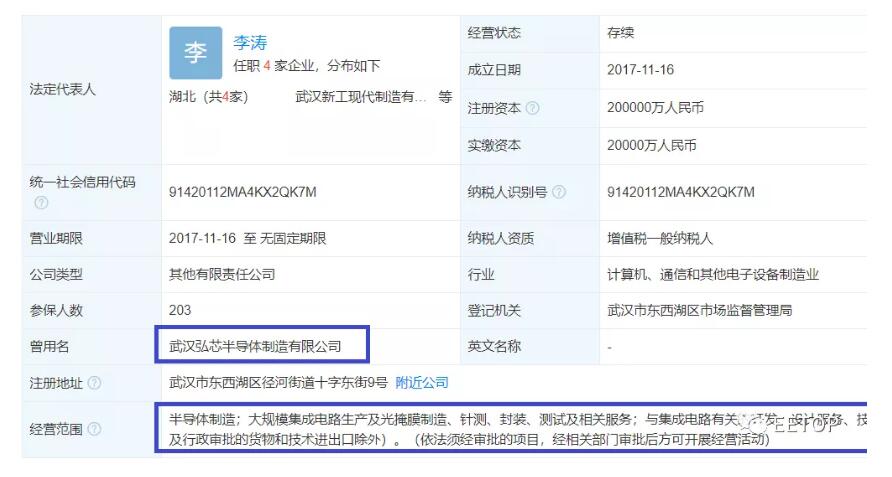Click the help icon beside 注册地址

pos(94,383)
